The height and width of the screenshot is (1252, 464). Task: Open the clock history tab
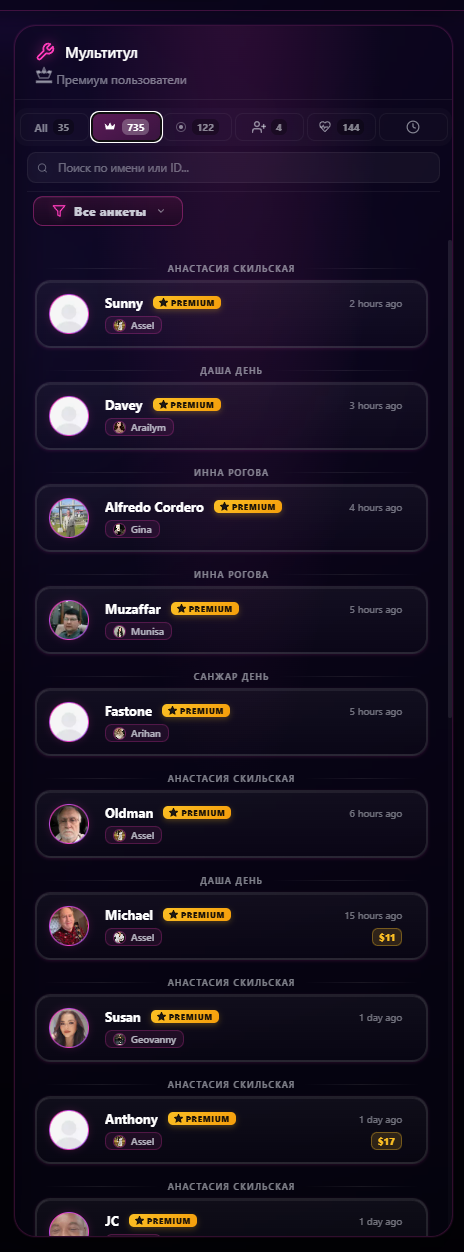tap(413, 127)
